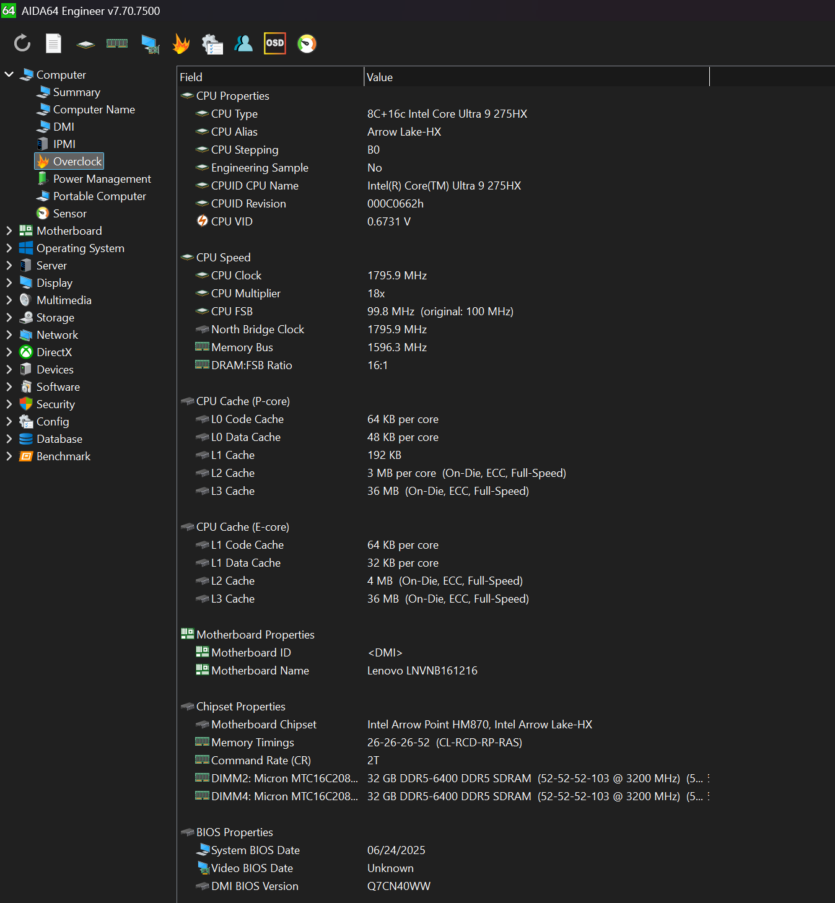Open the preferences checklist toolbar icon
Image resolution: width=835 pixels, height=903 pixels.
click(212, 44)
